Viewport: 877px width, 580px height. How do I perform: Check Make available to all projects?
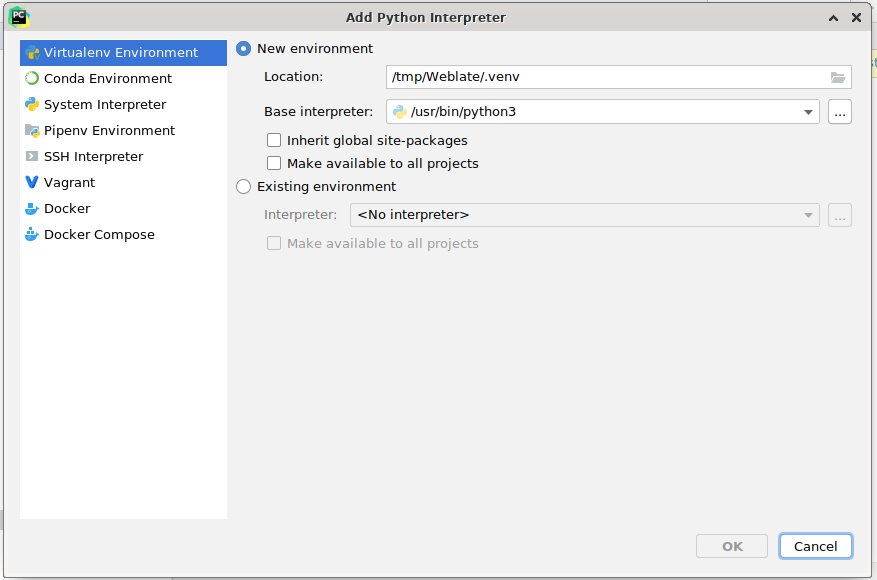pyautogui.click(x=274, y=163)
